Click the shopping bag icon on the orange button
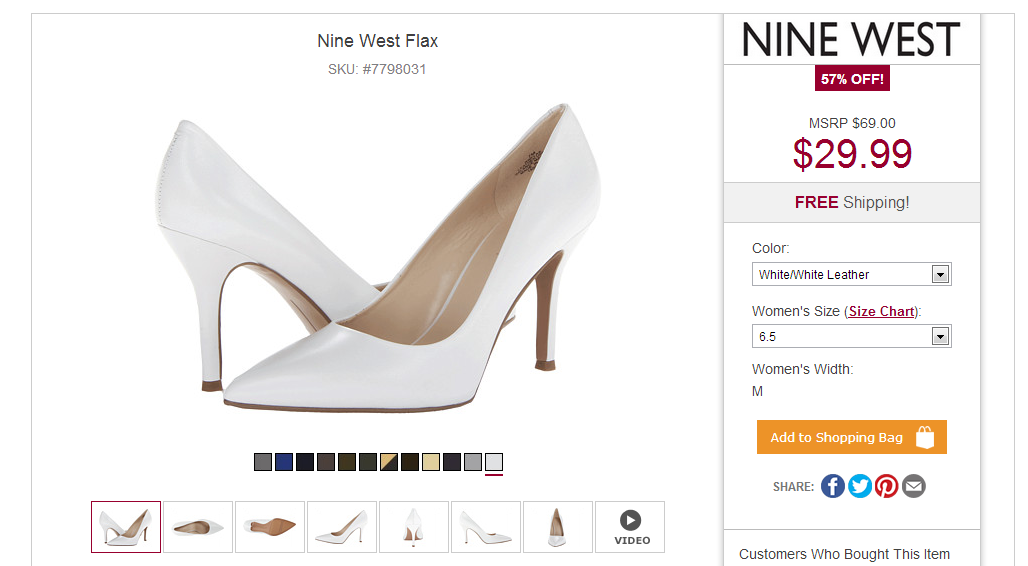This screenshot has height=566, width=1028. point(925,437)
